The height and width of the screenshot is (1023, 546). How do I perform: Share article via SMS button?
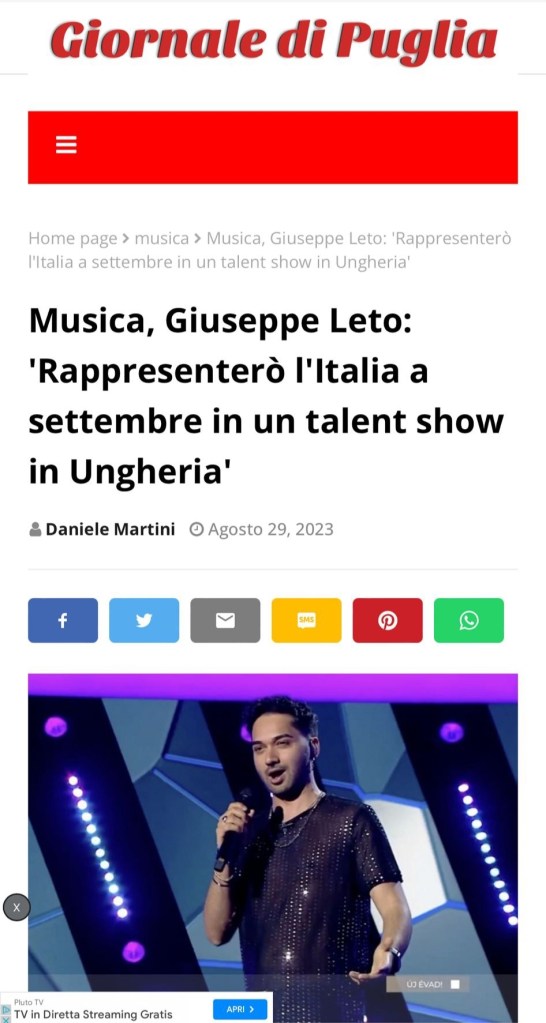306,620
